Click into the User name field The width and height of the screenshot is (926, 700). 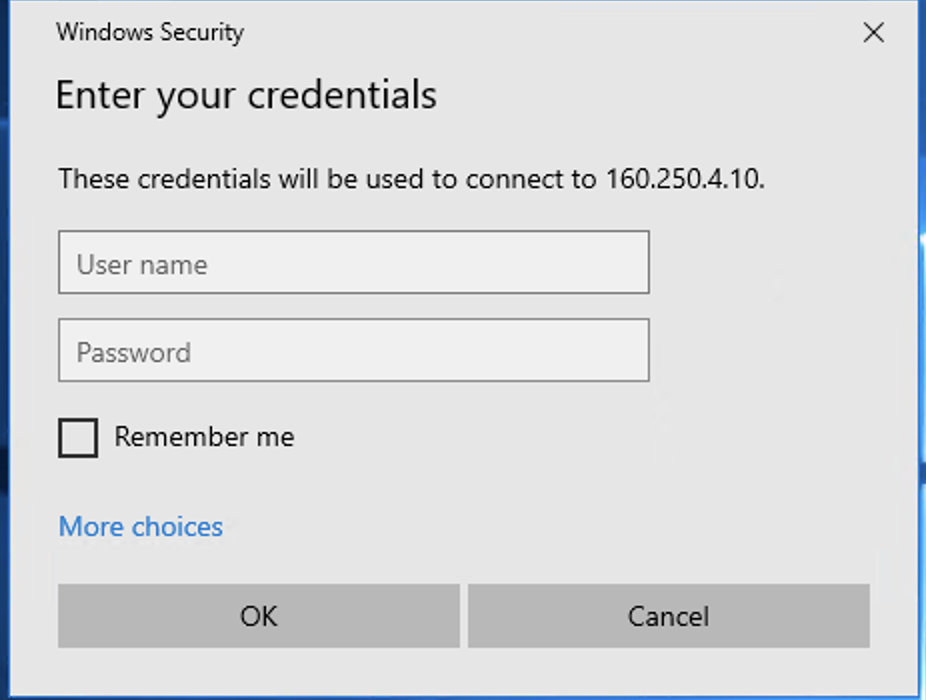(353, 263)
